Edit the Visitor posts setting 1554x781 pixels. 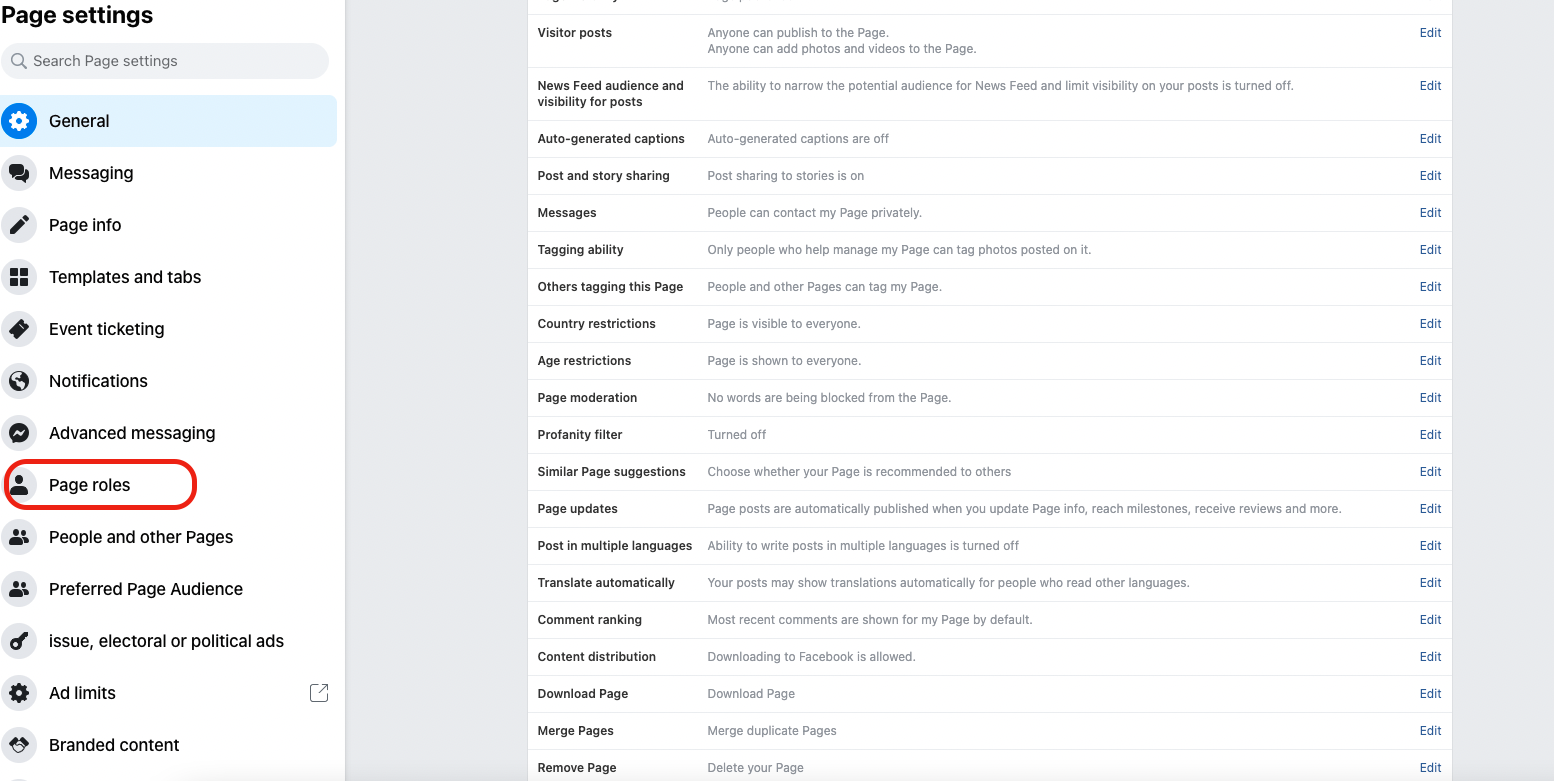pos(1430,33)
